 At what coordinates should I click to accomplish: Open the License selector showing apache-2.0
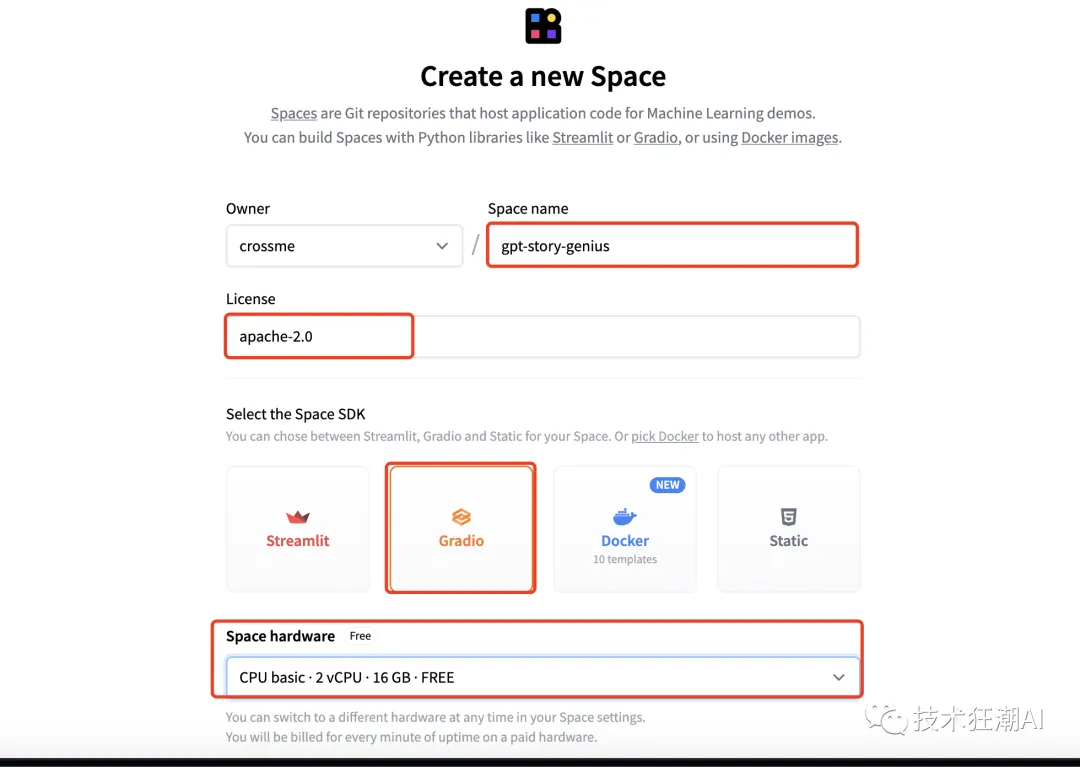(542, 337)
